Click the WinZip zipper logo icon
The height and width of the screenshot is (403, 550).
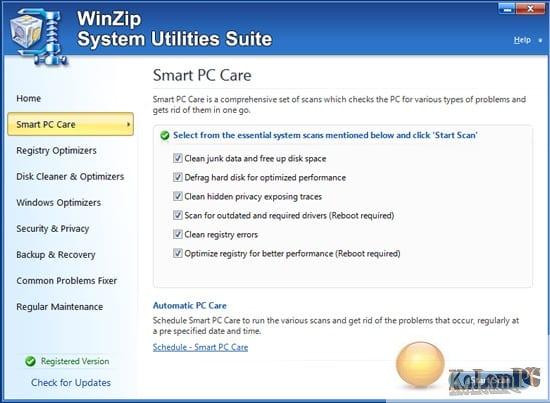pyautogui.click(x=39, y=37)
